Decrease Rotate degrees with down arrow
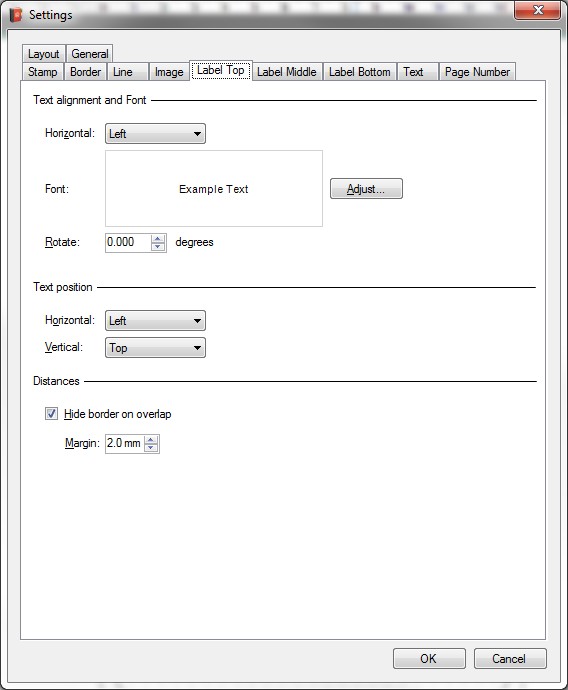568x690 pixels. click(158, 247)
